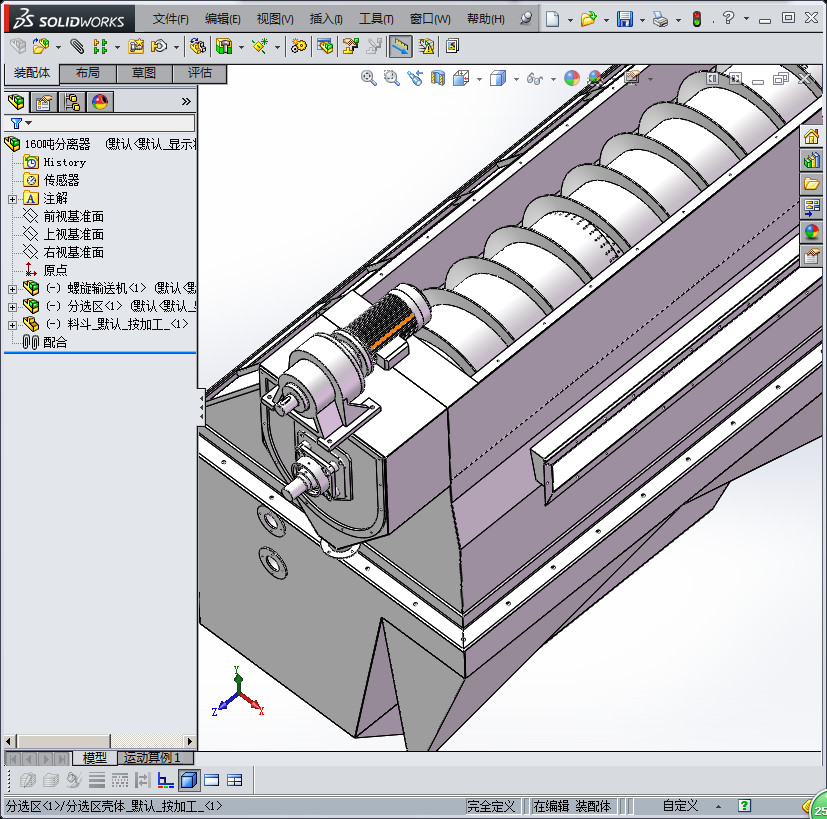
Task: Toggle the Interference Detection highlighted icon
Action: [400, 46]
